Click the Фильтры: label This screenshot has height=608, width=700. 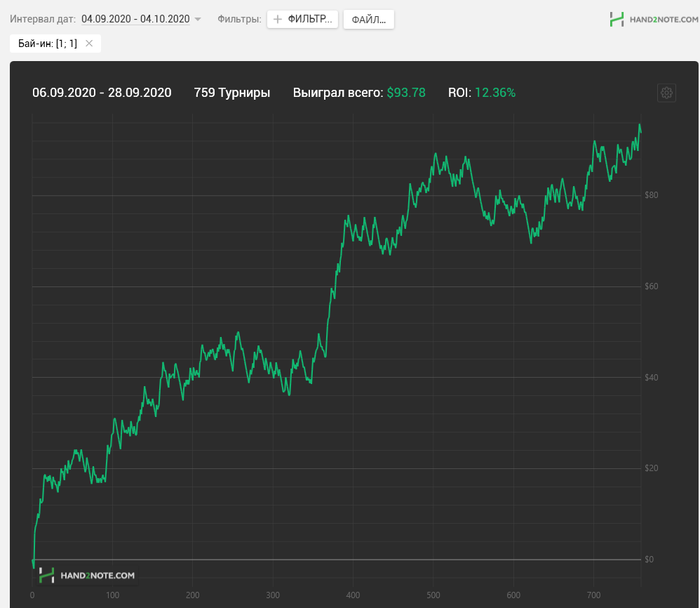239,19
